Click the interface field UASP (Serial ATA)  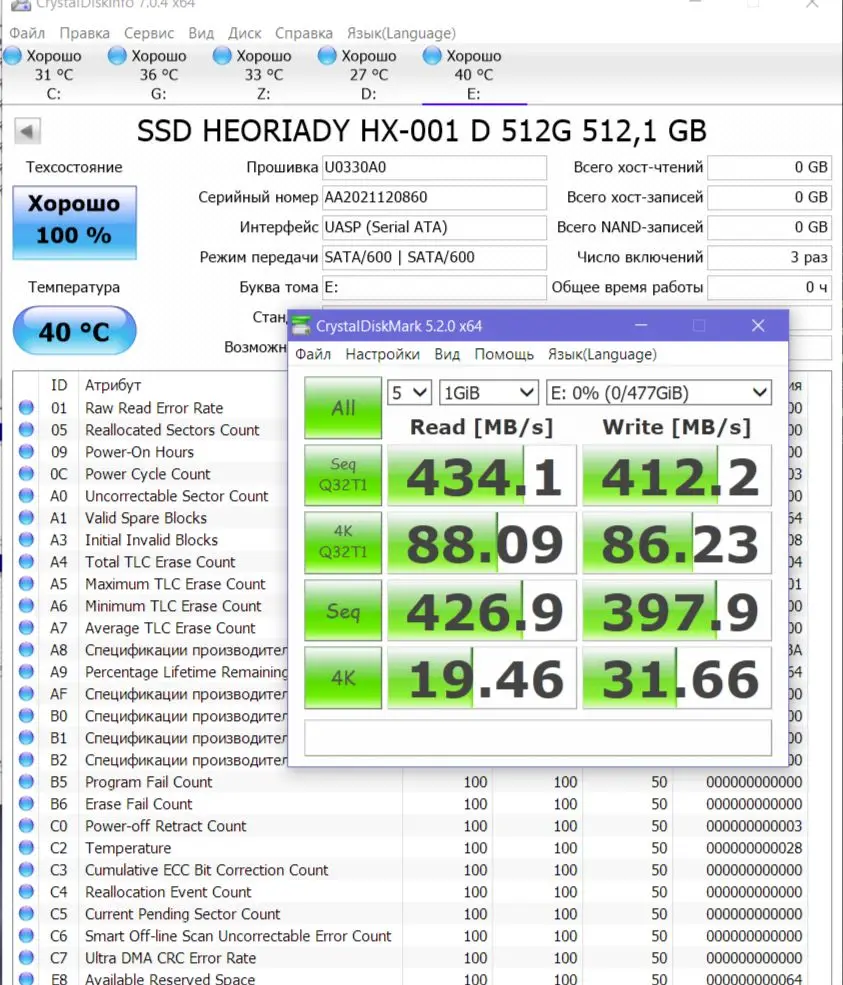[x=434, y=227]
